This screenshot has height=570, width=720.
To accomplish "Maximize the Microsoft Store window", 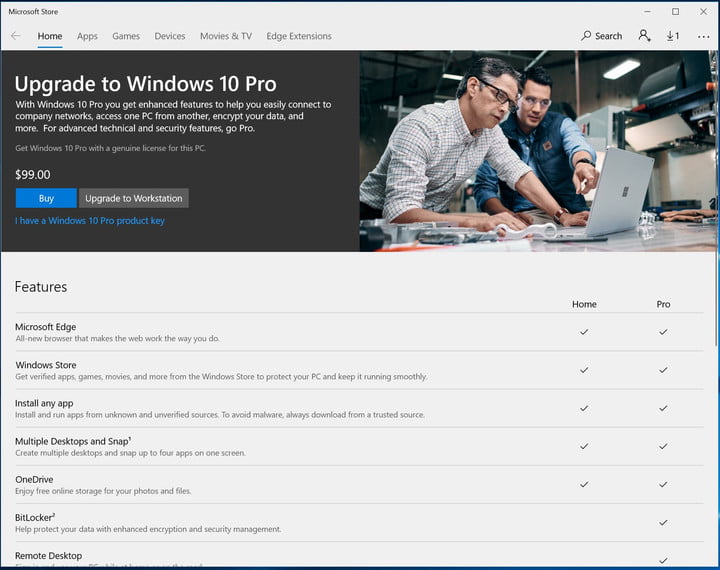I will tap(675, 11).
